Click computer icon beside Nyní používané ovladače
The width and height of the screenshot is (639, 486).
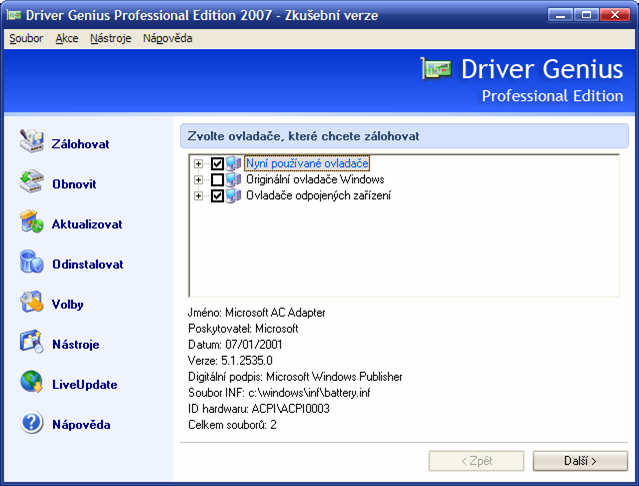[x=234, y=163]
